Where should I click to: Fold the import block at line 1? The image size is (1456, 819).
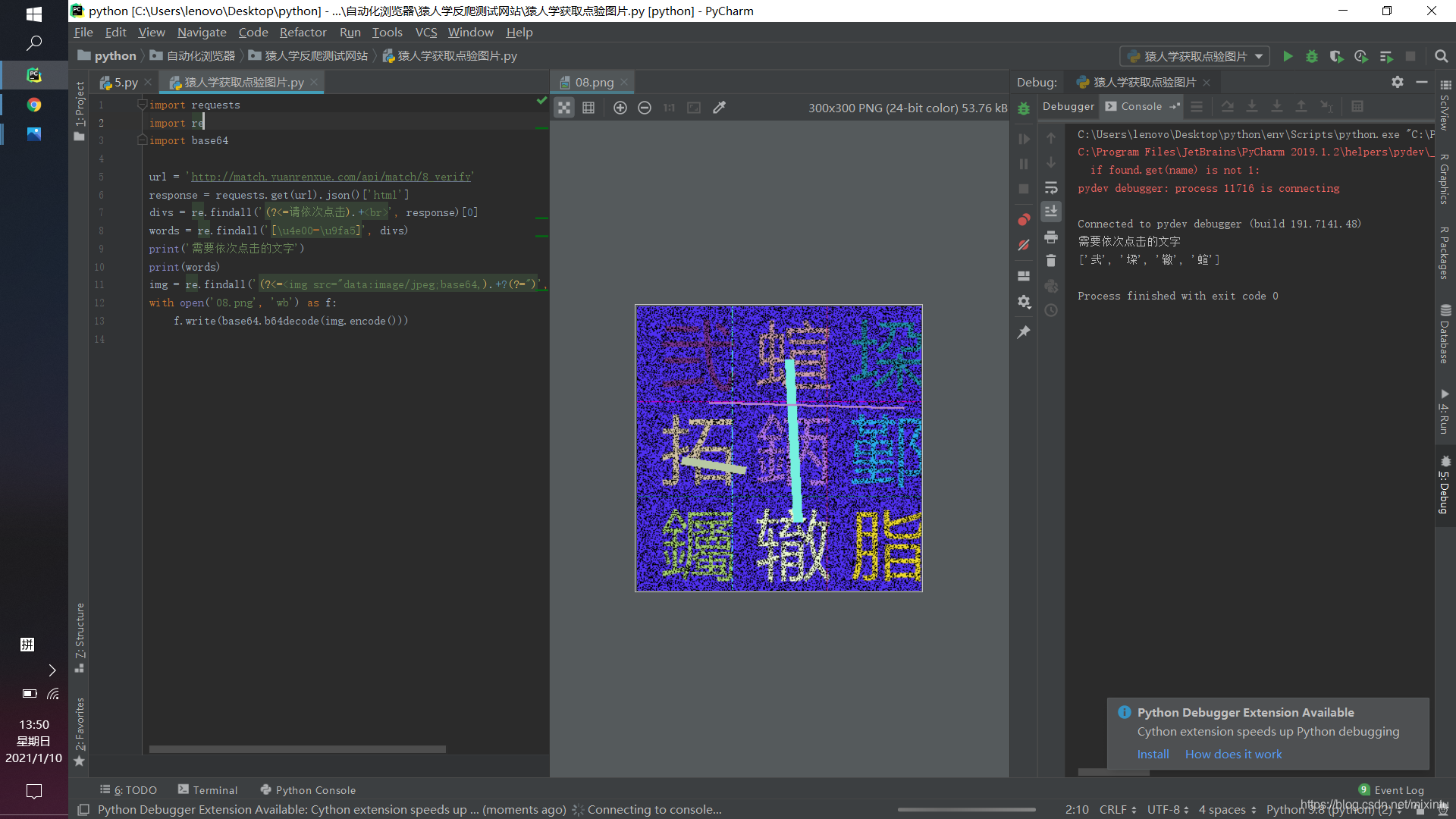point(142,105)
